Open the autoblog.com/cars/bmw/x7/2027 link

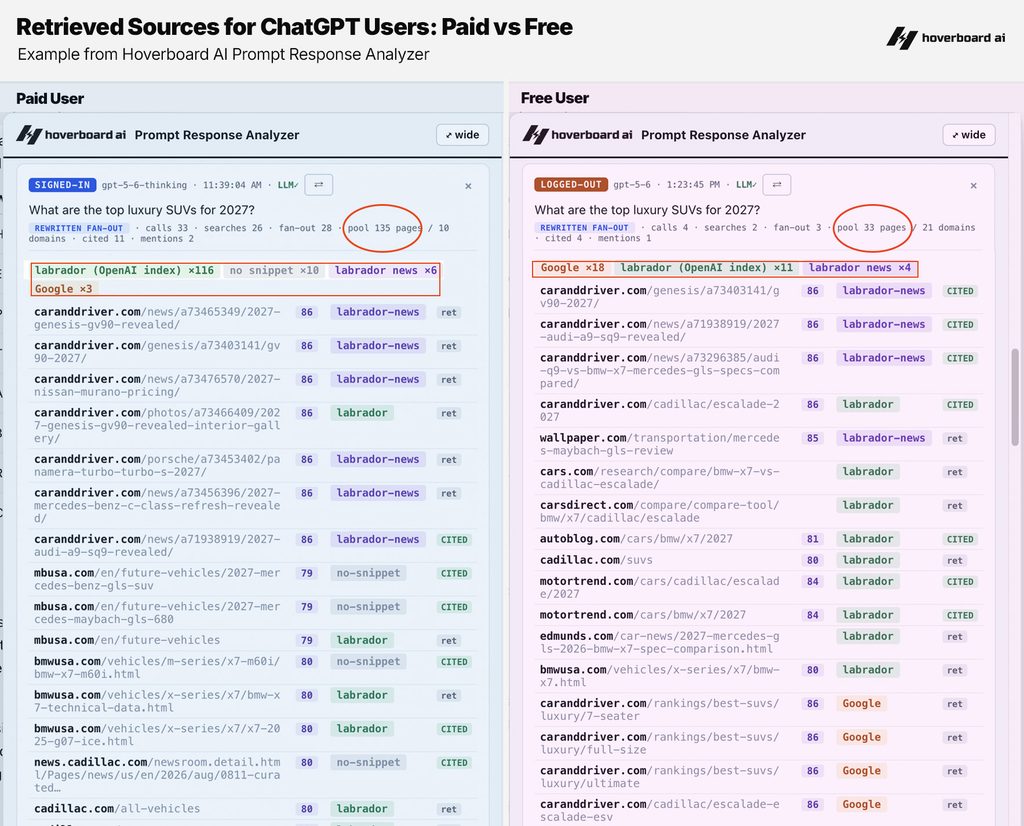(636, 539)
